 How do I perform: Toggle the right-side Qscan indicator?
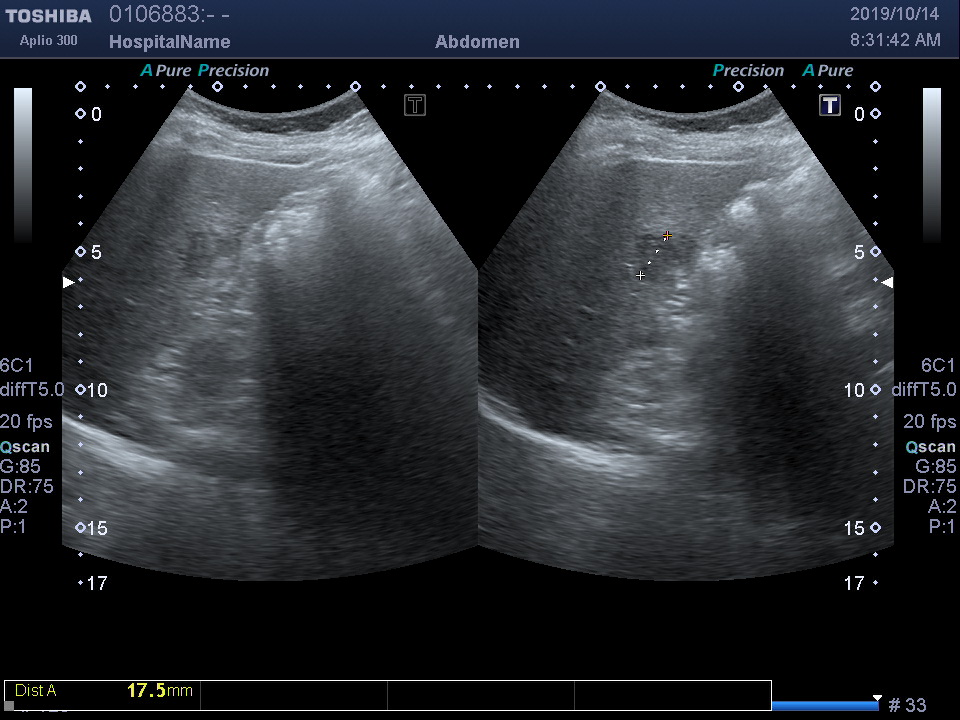click(930, 447)
